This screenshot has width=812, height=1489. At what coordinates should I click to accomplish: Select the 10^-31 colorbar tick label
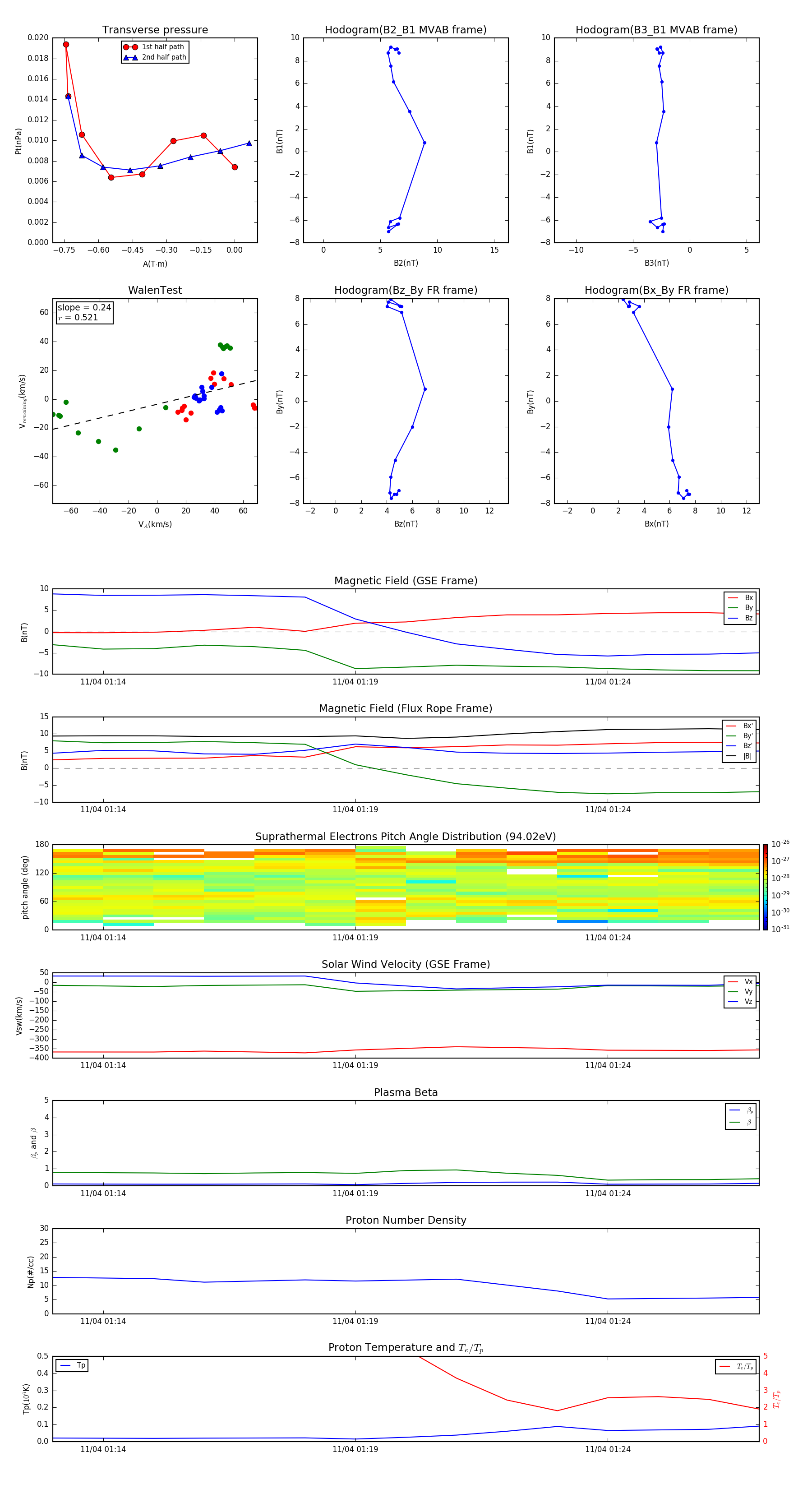click(780, 929)
